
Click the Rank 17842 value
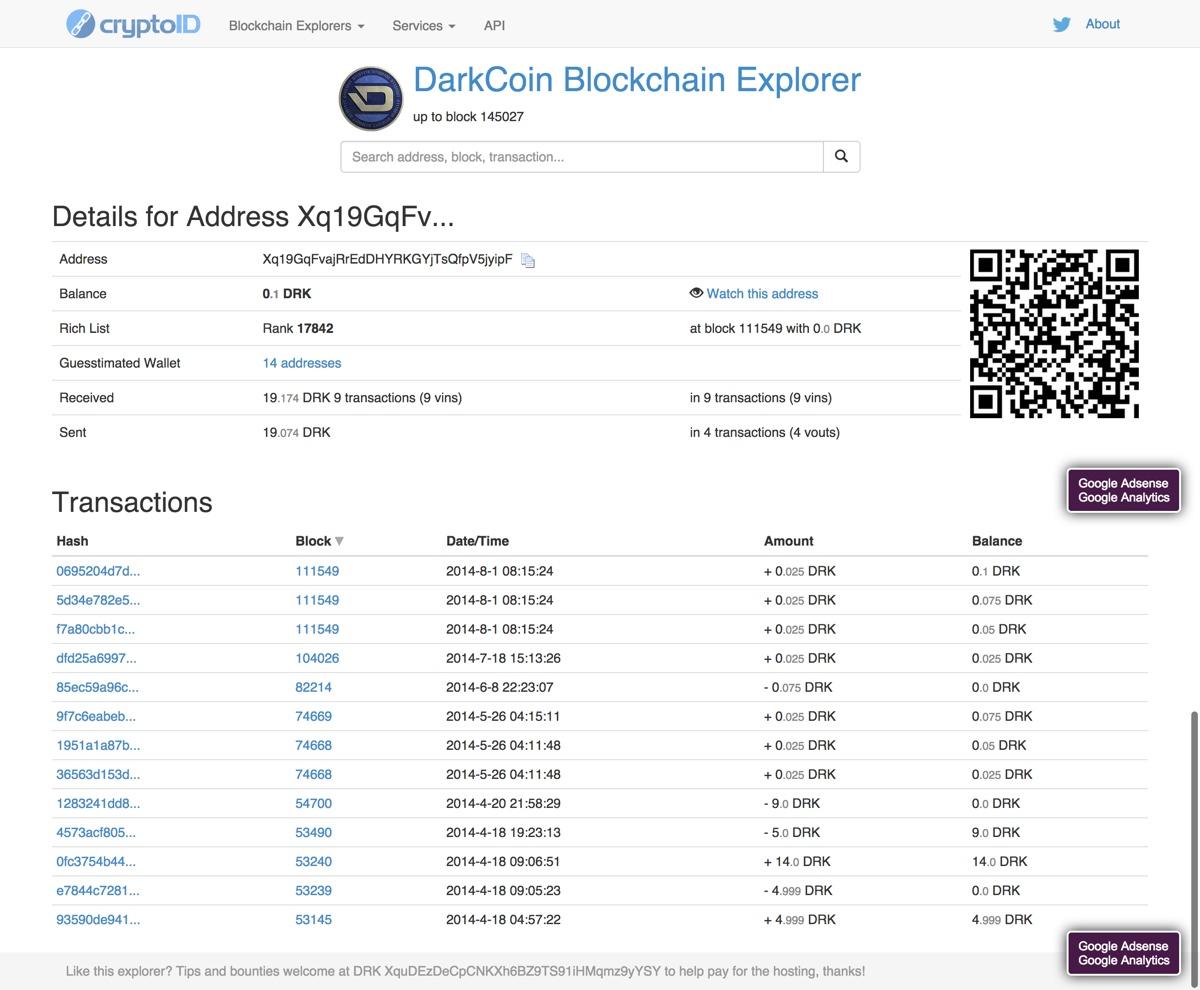(298, 328)
